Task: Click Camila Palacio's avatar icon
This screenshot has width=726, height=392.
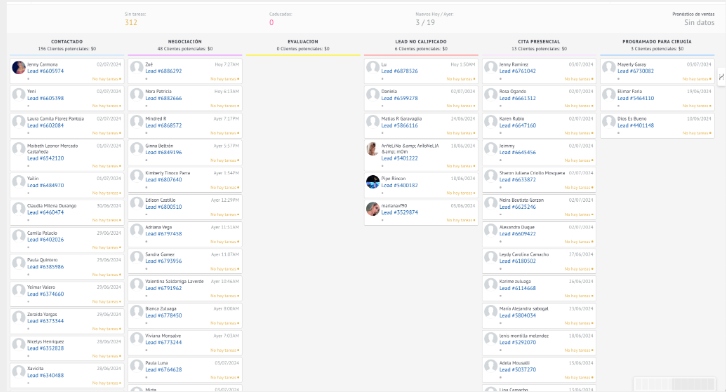Action: (19, 236)
